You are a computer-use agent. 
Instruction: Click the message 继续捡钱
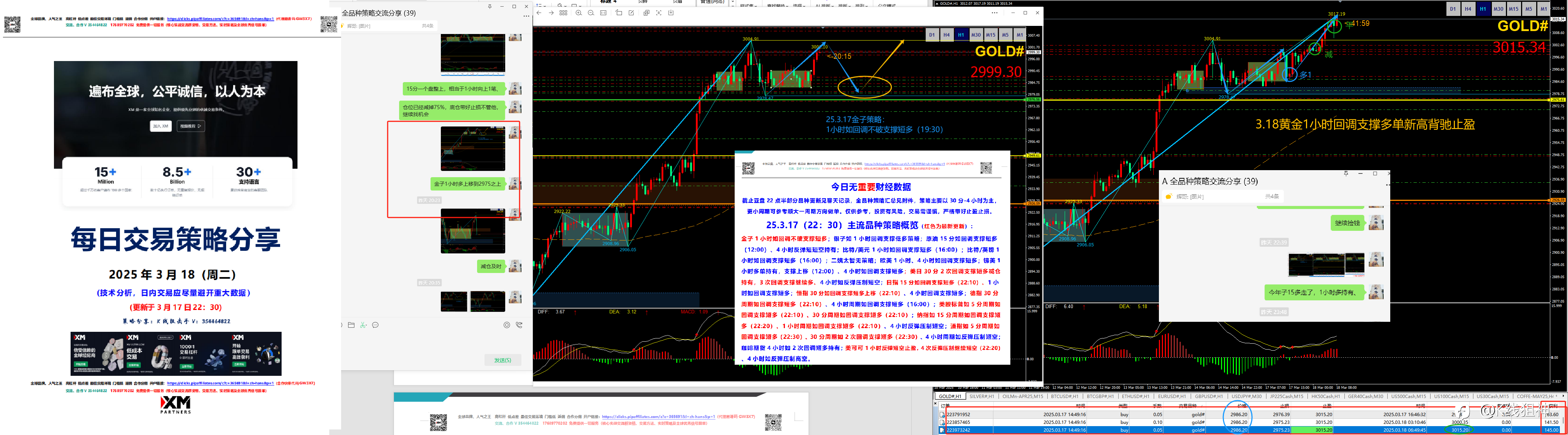[x=1348, y=223]
